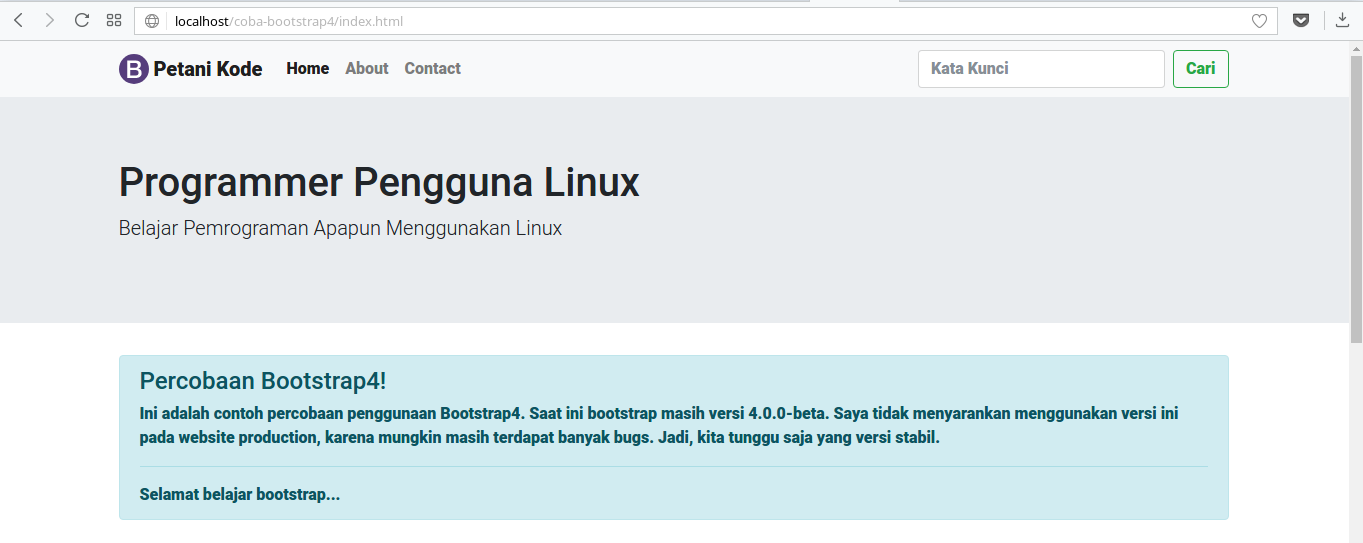Image resolution: width=1363 pixels, height=543 pixels.
Task: Switch to the About nav item
Action: 366,69
